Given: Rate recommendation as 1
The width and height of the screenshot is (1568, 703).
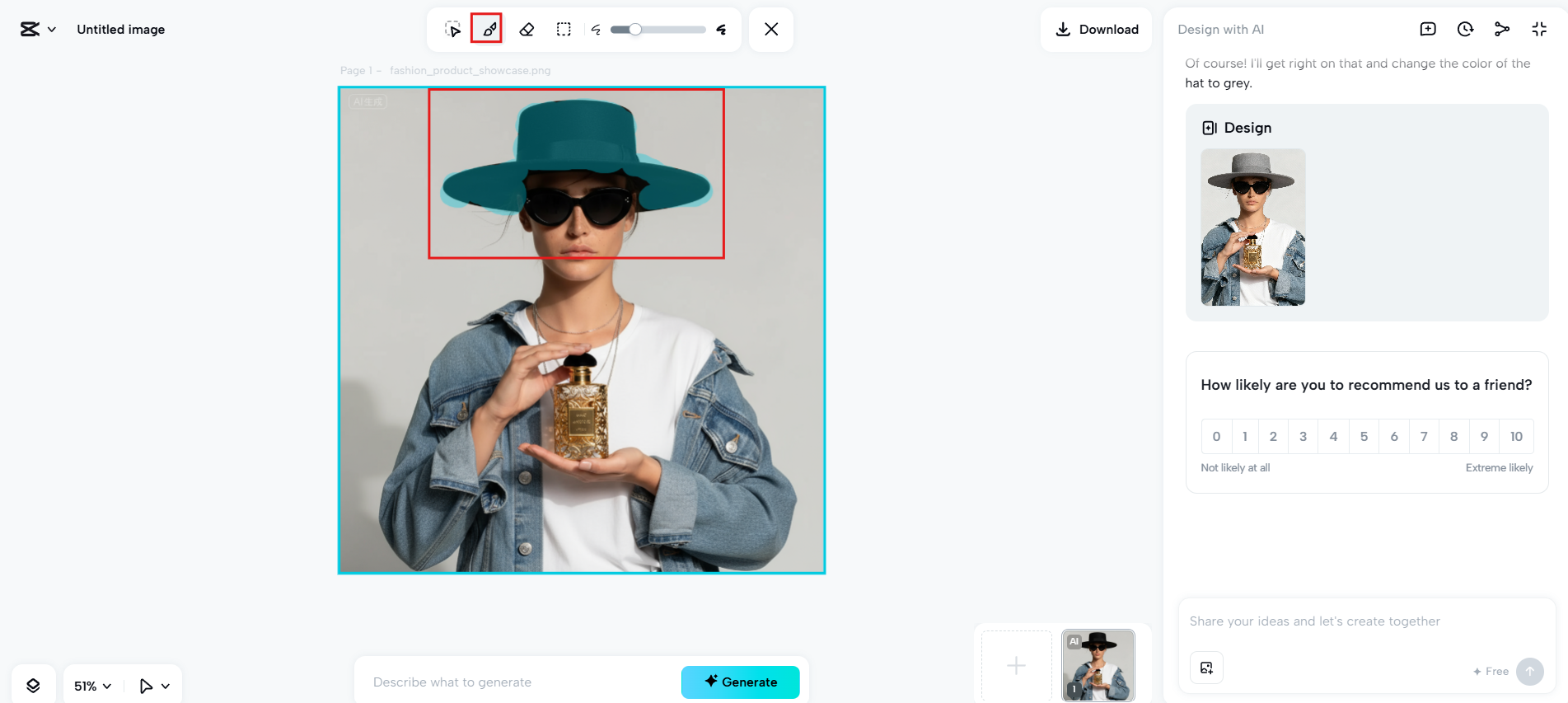Looking at the screenshot, I should 1245,437.
